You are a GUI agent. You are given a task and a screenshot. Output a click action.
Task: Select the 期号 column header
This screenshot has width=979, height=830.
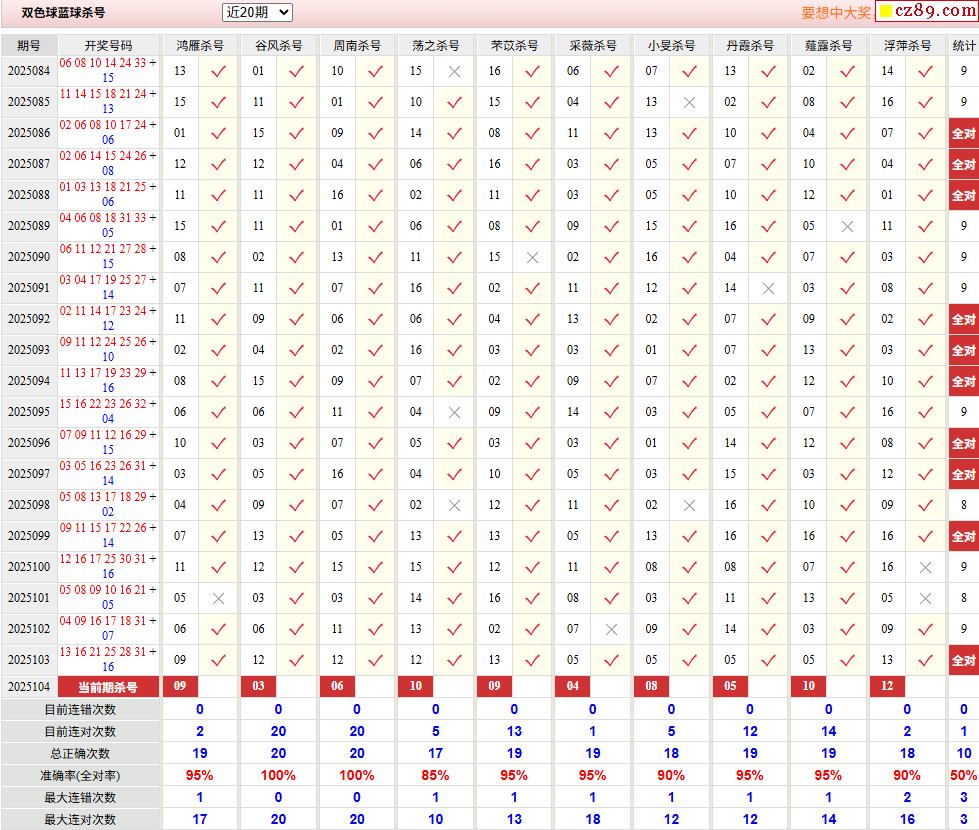click(29, 46)
